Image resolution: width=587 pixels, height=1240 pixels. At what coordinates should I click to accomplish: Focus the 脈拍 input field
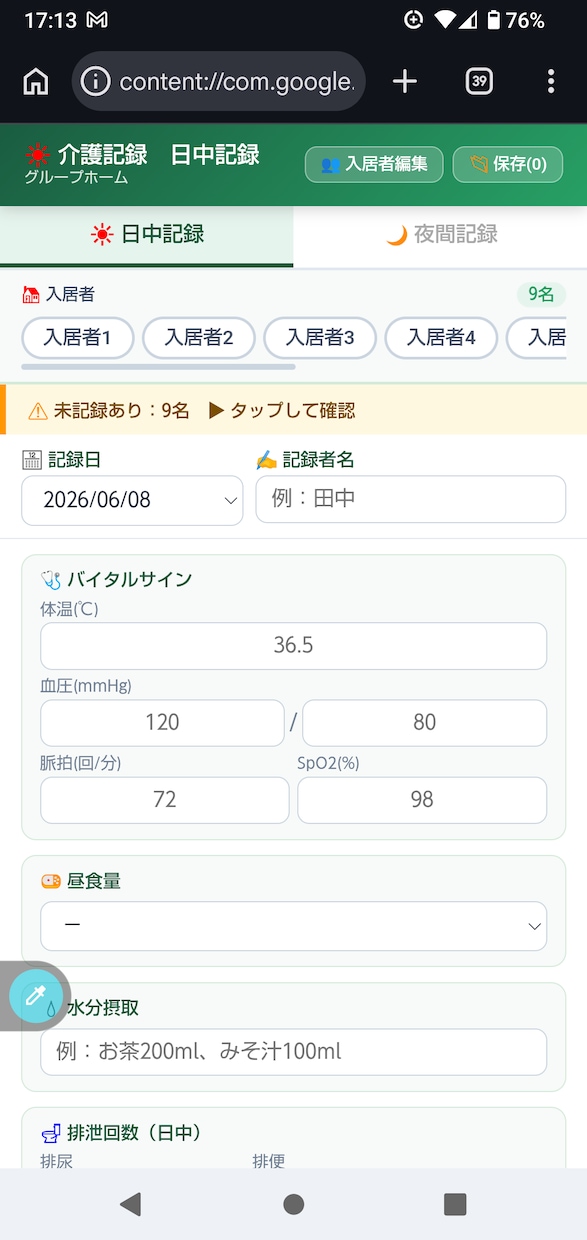[x=165, y=800]
